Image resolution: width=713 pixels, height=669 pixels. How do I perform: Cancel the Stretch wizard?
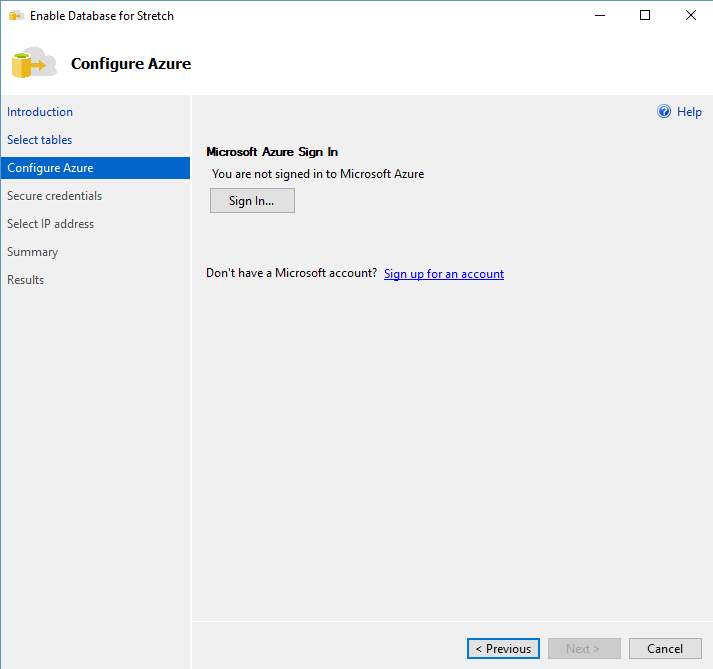[665, 649]
